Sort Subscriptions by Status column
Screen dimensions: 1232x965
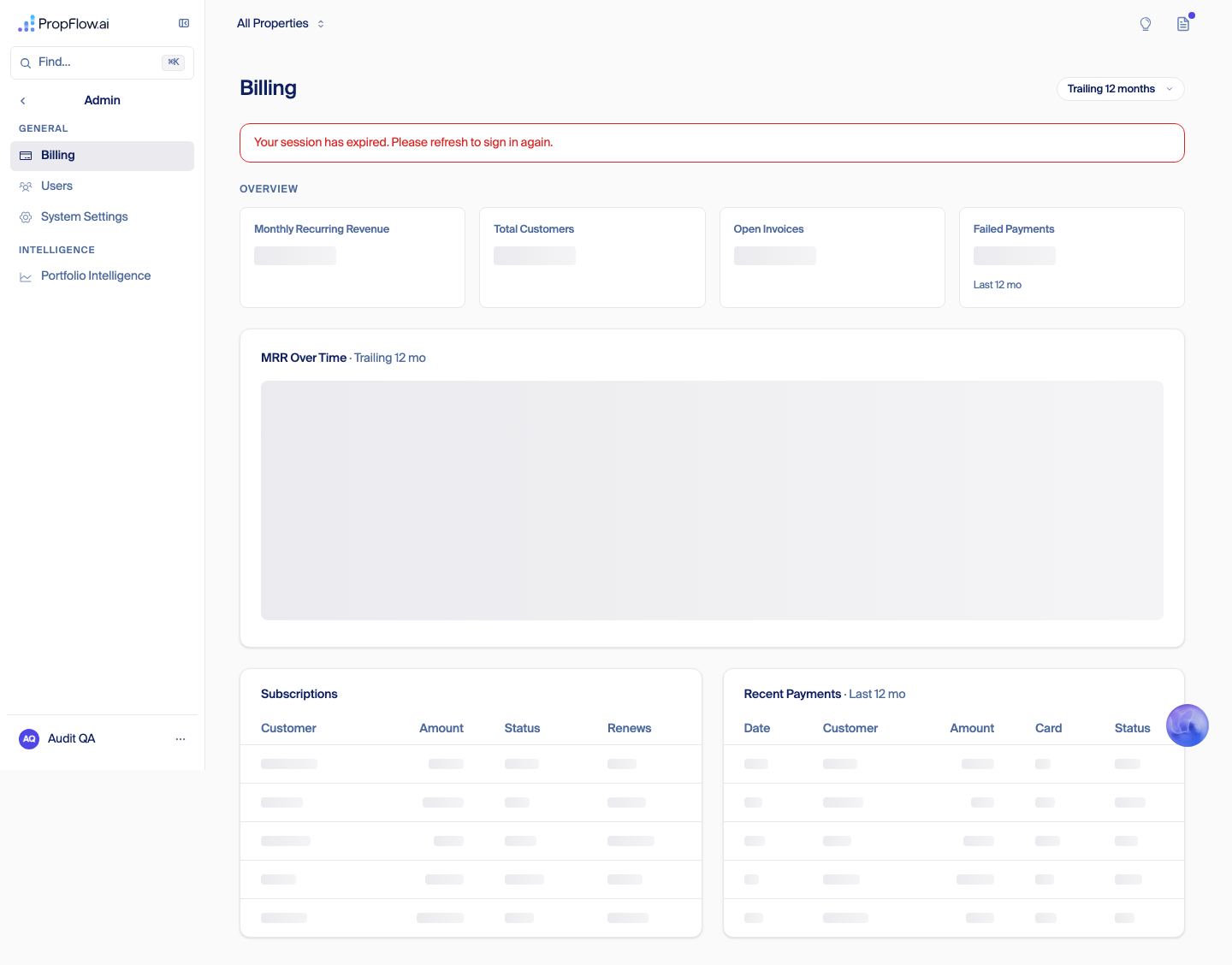click(x=522, y=729)
